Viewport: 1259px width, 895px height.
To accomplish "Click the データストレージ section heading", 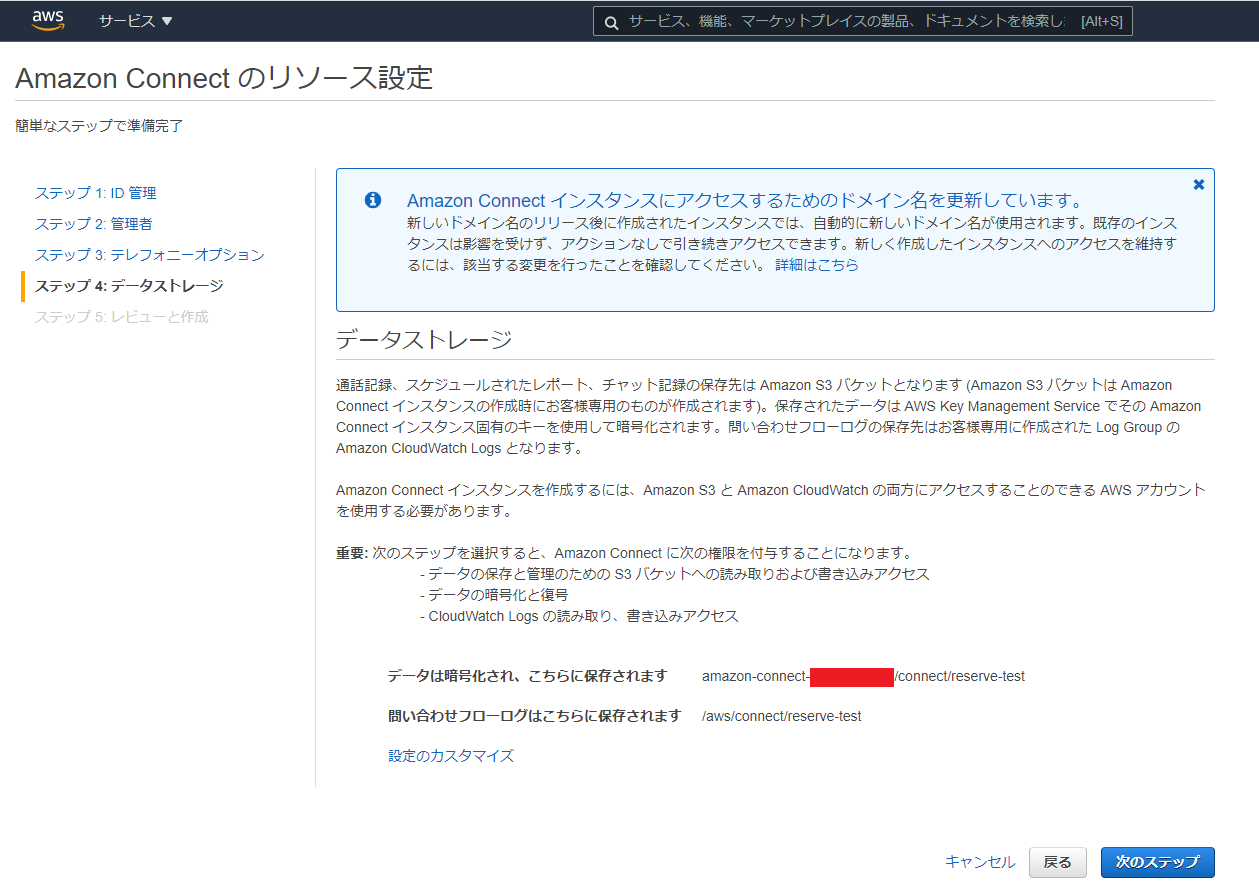I will (x=424, y=340).
